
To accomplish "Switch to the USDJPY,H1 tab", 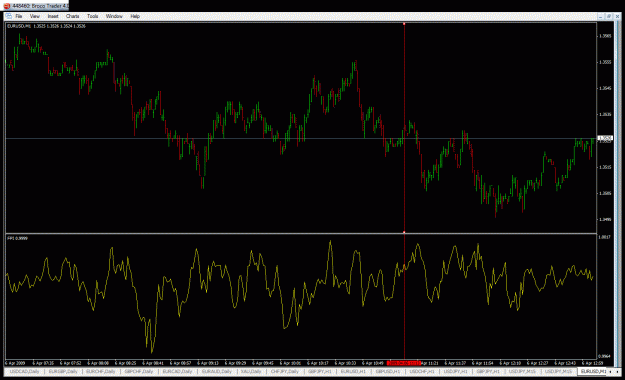I will tap(455, 372).
